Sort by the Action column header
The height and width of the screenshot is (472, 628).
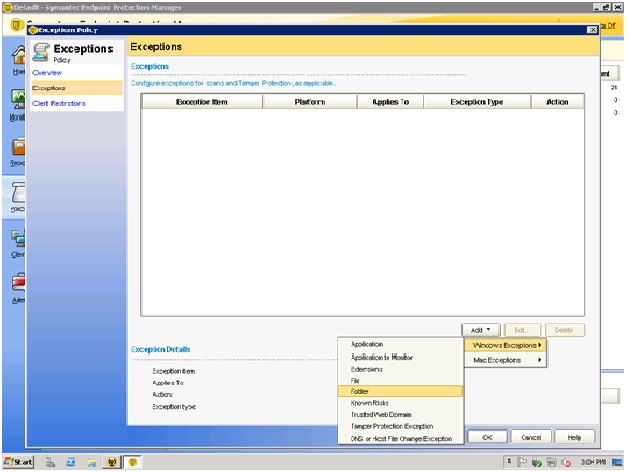pos(557,102)
